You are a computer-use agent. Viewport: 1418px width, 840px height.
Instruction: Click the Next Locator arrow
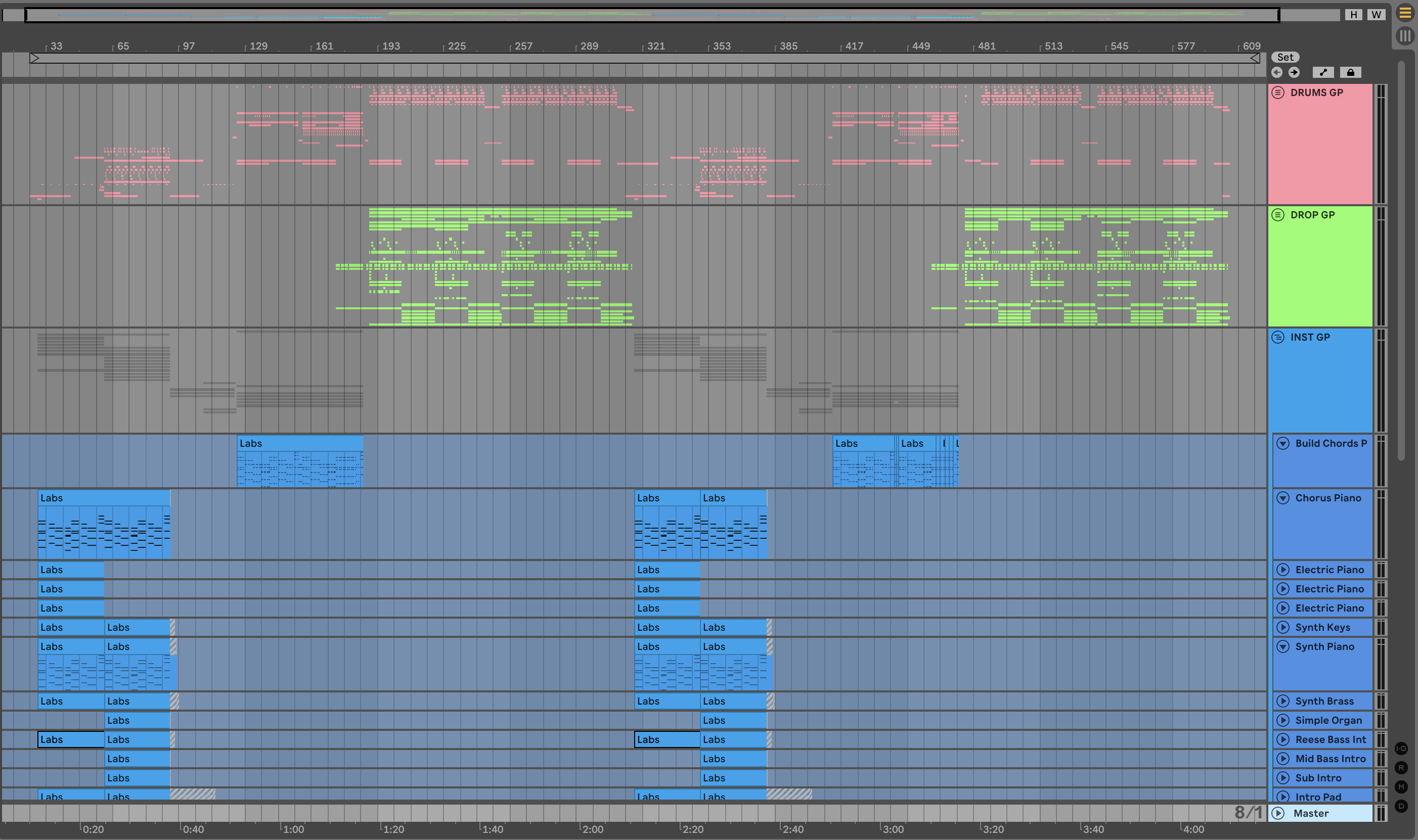tap(1294, 72)
